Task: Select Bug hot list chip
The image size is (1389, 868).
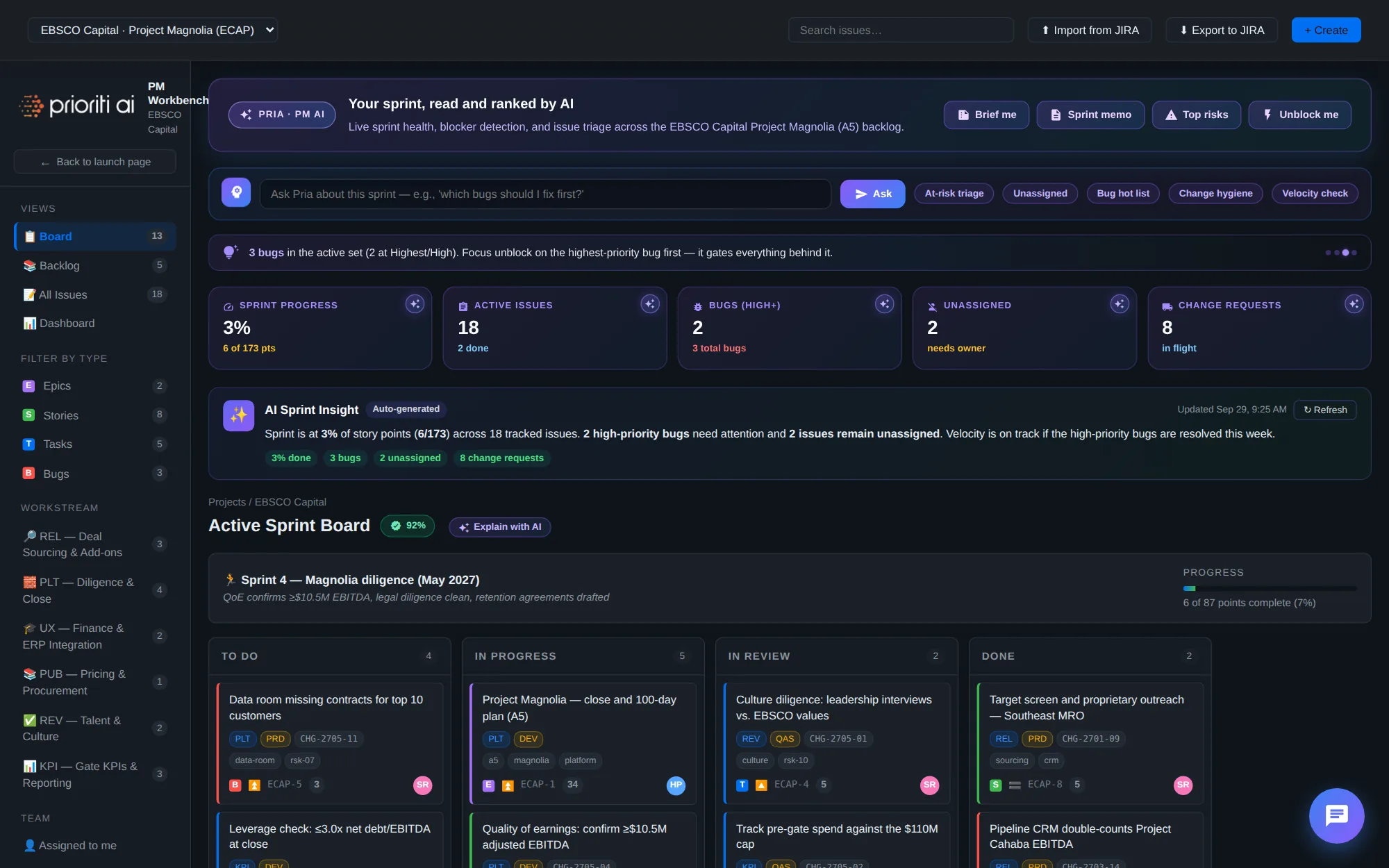Action: (1123, 193)
